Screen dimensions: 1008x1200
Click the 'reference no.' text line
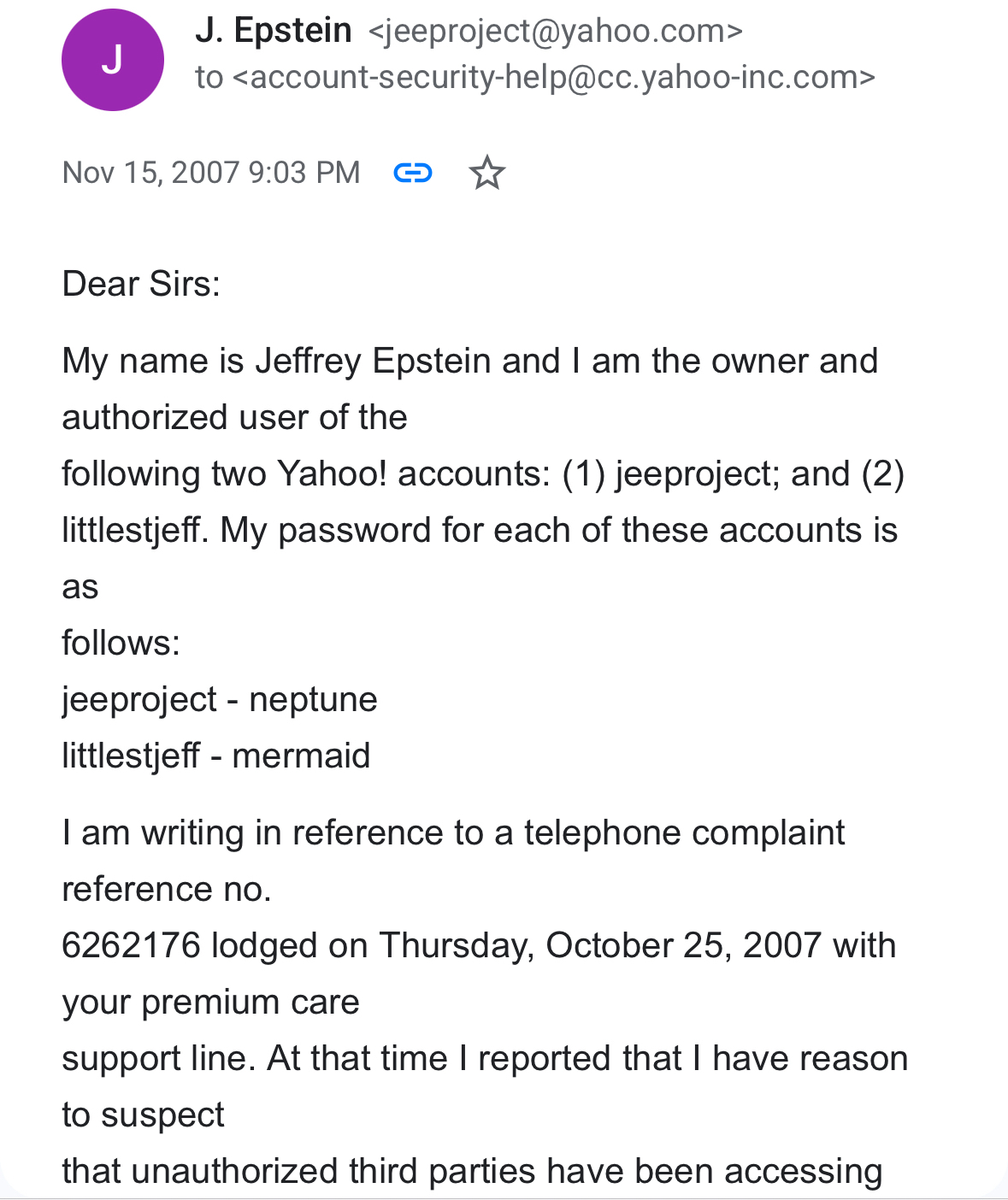coord(167,889)
